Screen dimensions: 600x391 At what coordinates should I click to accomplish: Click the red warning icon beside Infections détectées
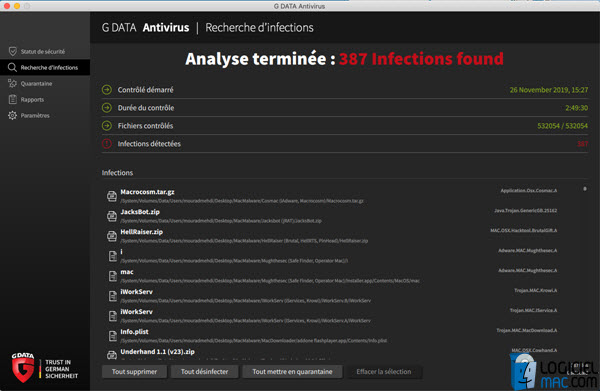pyautogui.click(x=107, y=143)
